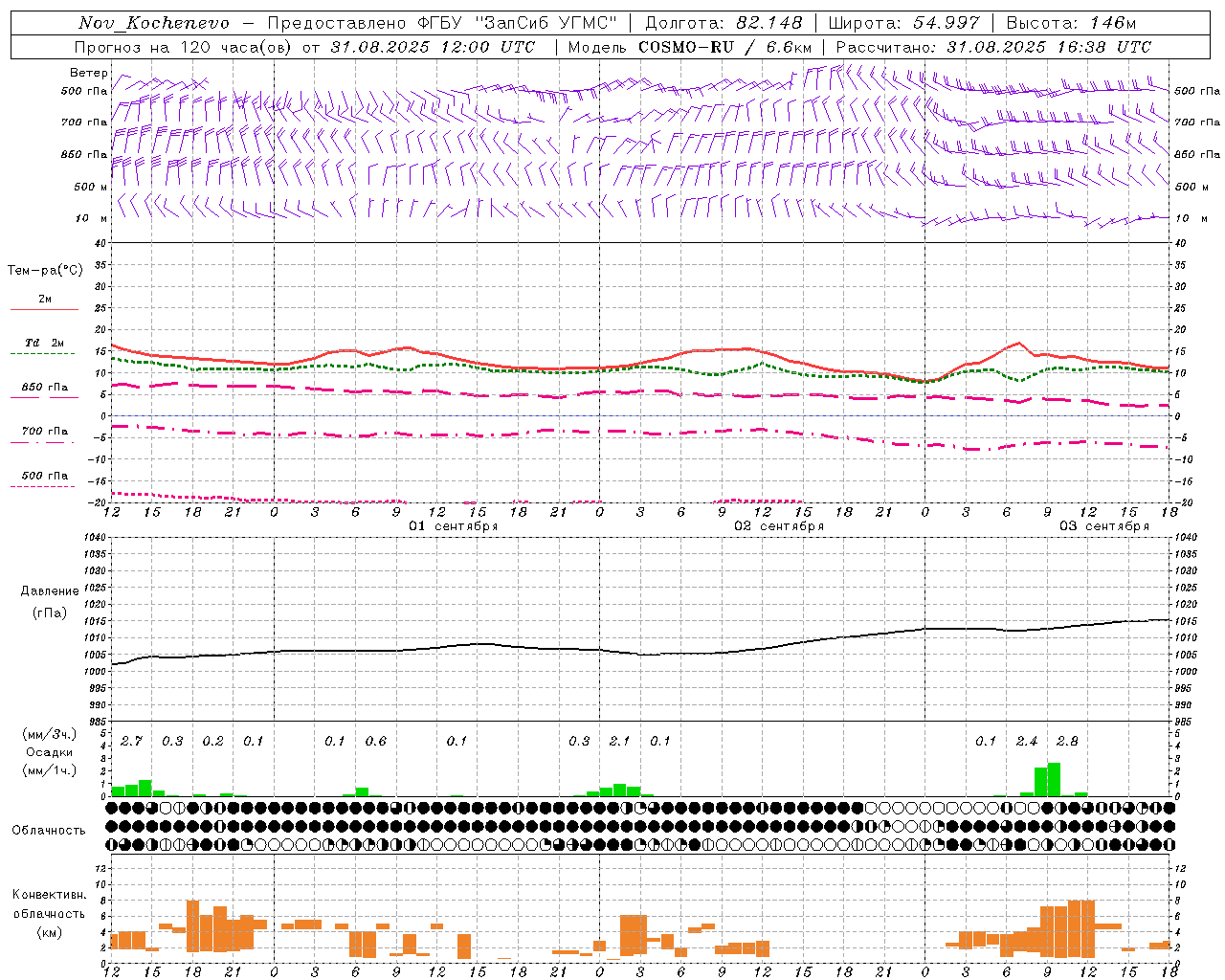Click the 2м temperature legend entry
Screen dimensions: 1225x980
(x=45, y=300)
